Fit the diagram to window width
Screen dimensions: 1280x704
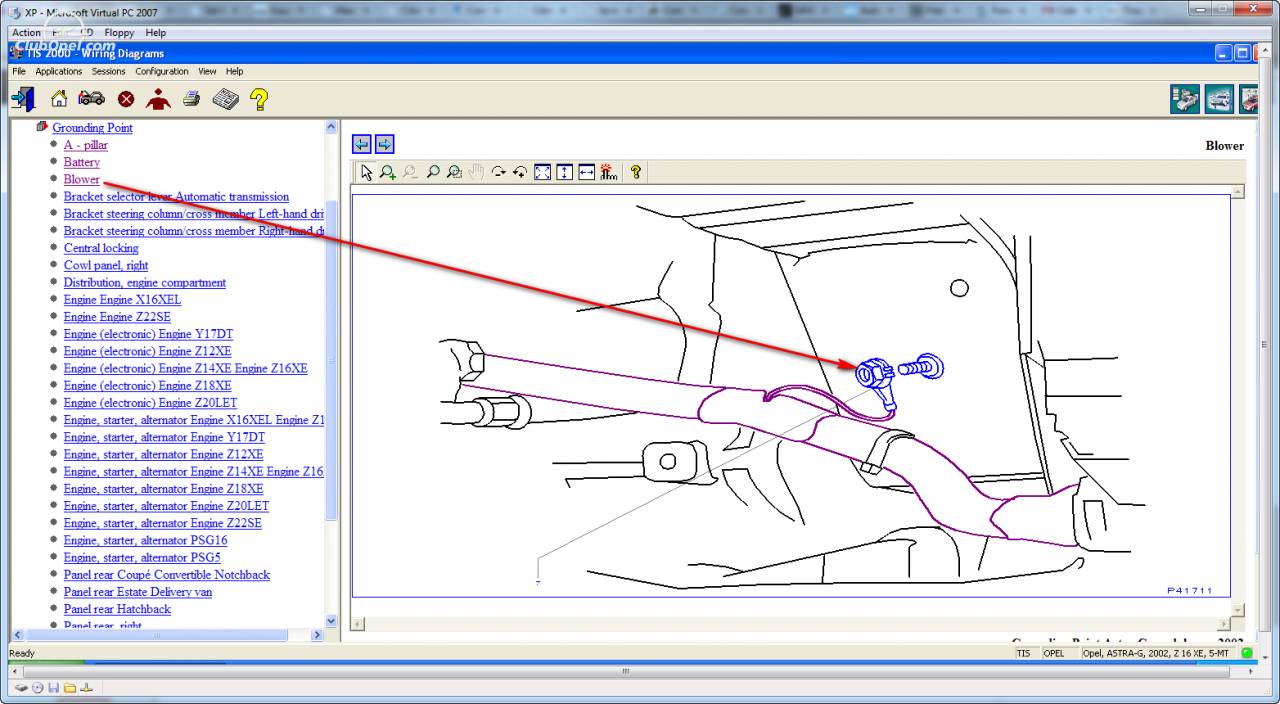[x=586, y=172]
